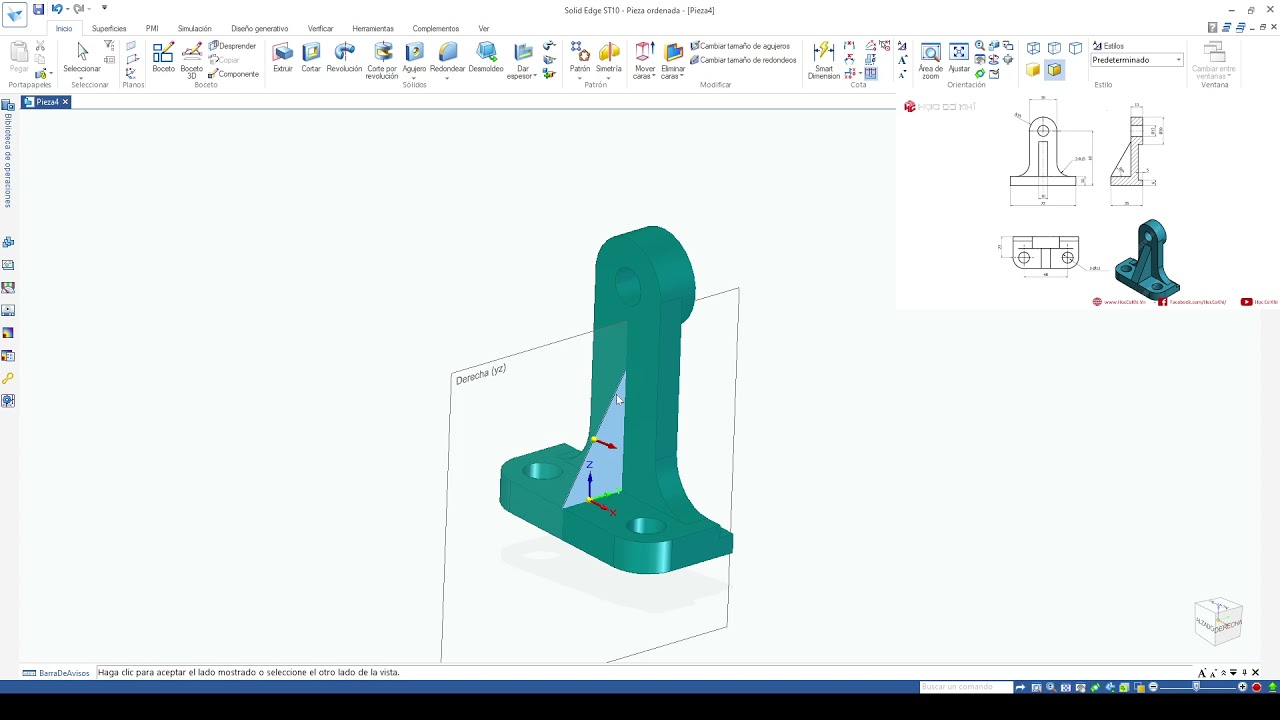Expand the Agujero dropdown arrow
Viewport: 1280px width, 720px height.
414,77
